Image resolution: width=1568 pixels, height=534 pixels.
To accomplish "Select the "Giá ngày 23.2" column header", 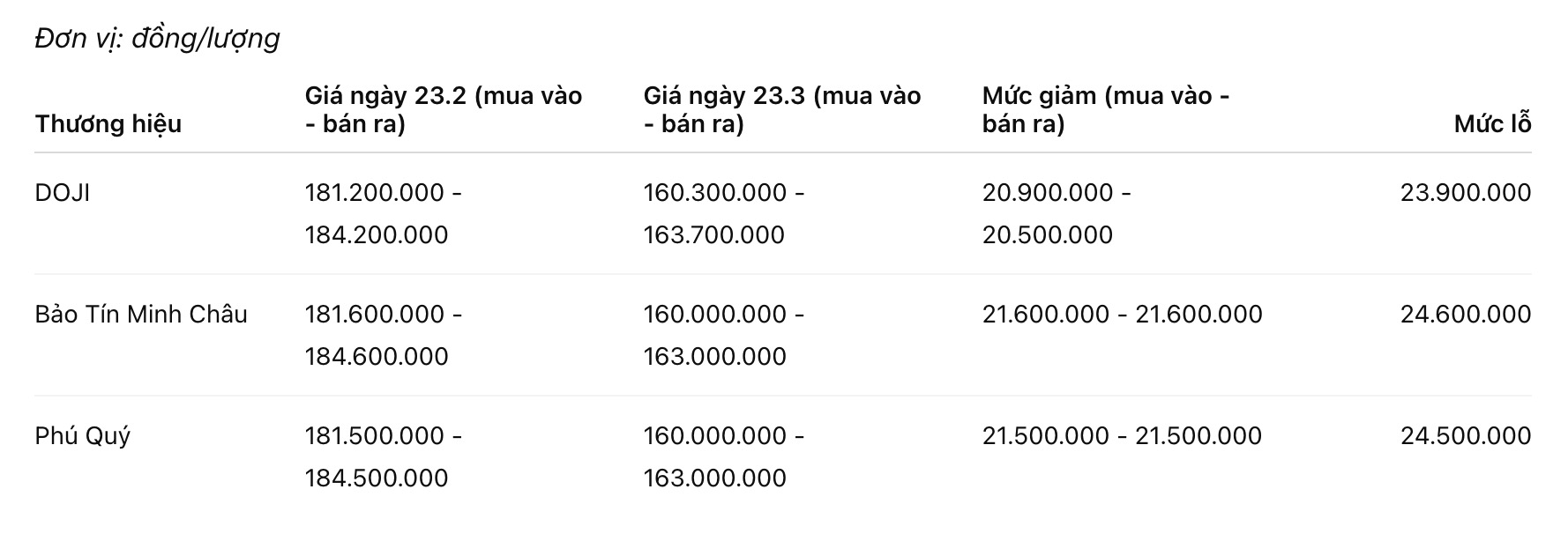I will [443, 109].
